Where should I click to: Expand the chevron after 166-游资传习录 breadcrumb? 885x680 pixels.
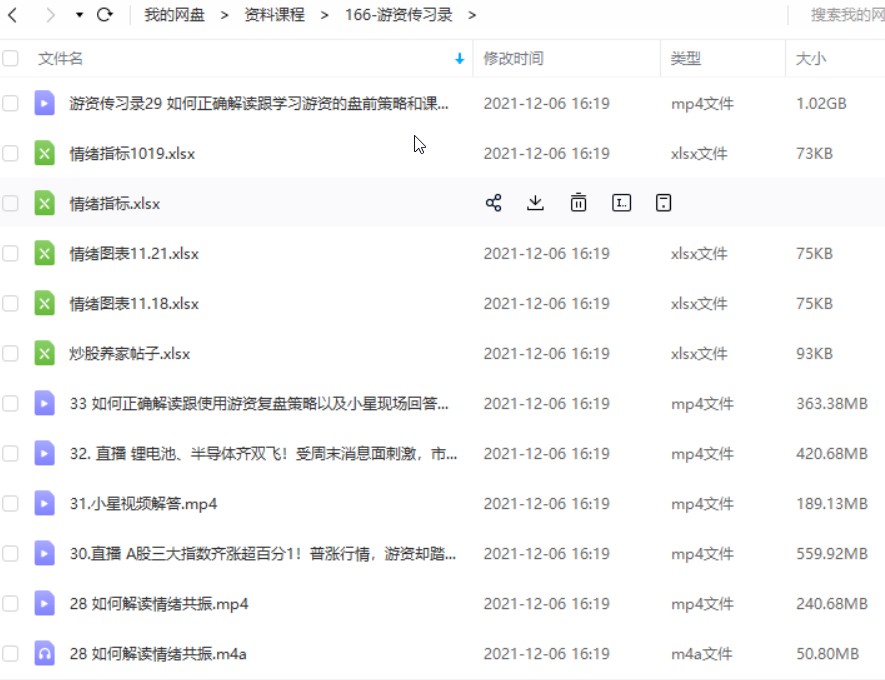472,15
